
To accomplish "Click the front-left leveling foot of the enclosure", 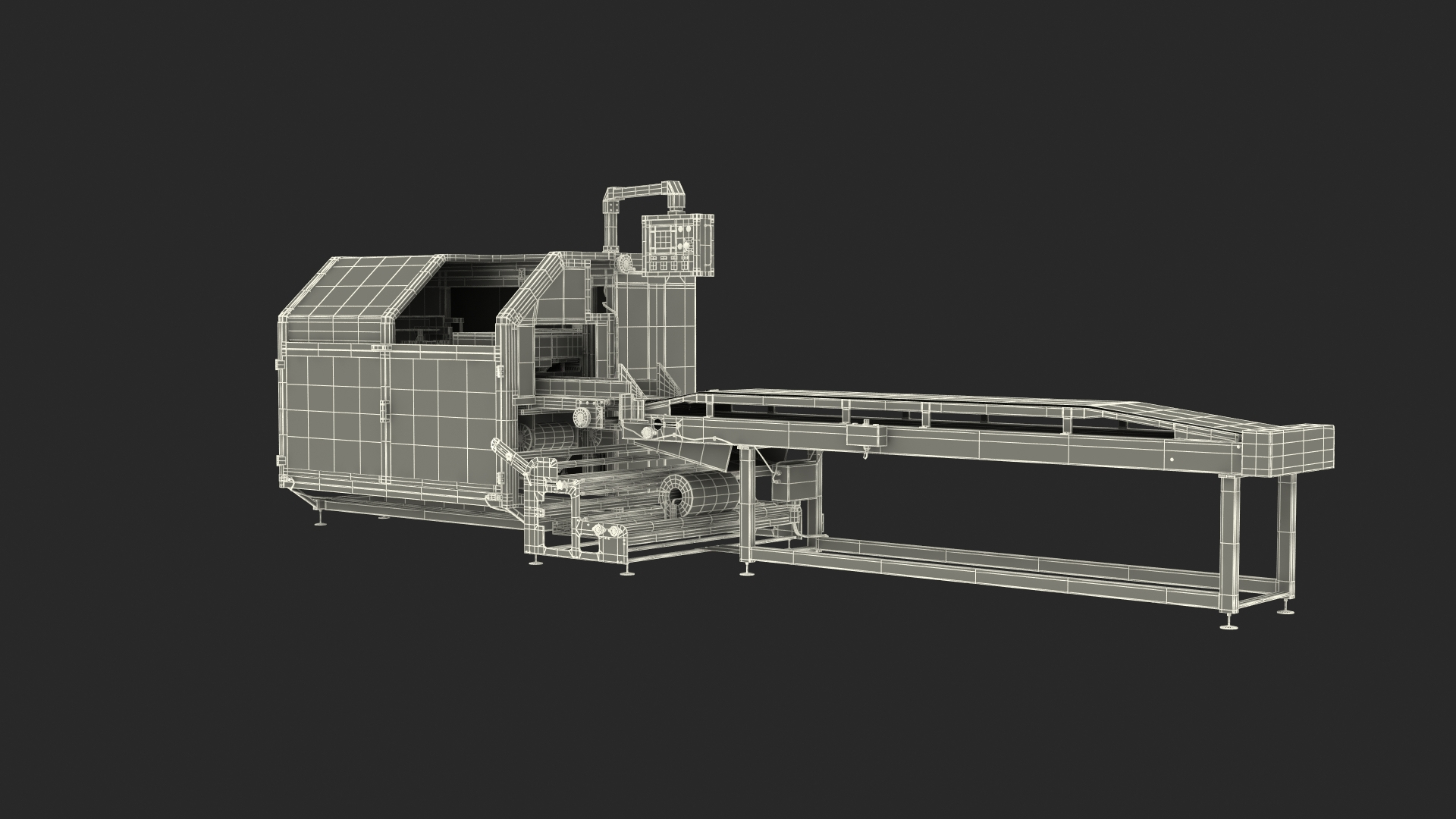I will (x=321, y=520).
